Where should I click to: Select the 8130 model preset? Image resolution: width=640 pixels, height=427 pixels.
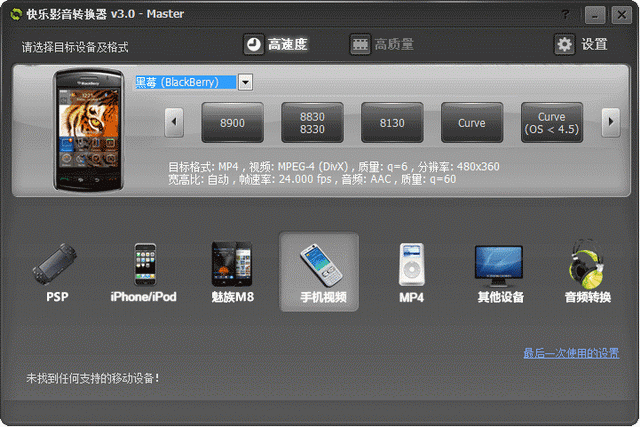tap(392, 122)
